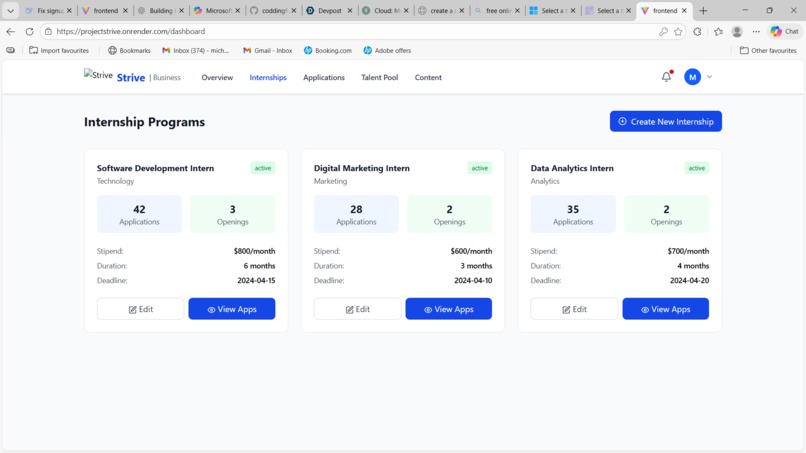The height and width of the screenshot is (453, 806).
Task: Click the 3 Openings stat box
Action: click(233, 214)
